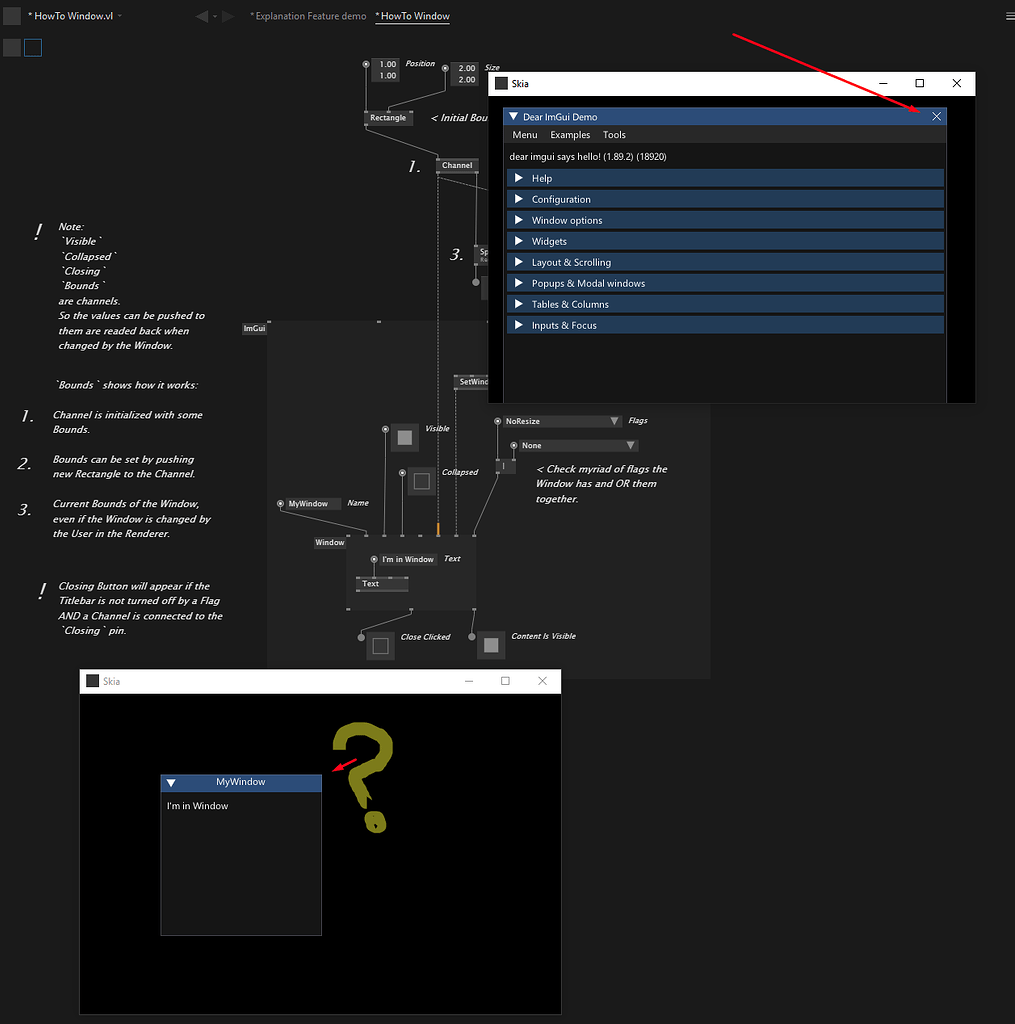Expand the Layout & Scrolling header
The height and width of the screenshot is (1024, 1015).
(x=725, y=262)
